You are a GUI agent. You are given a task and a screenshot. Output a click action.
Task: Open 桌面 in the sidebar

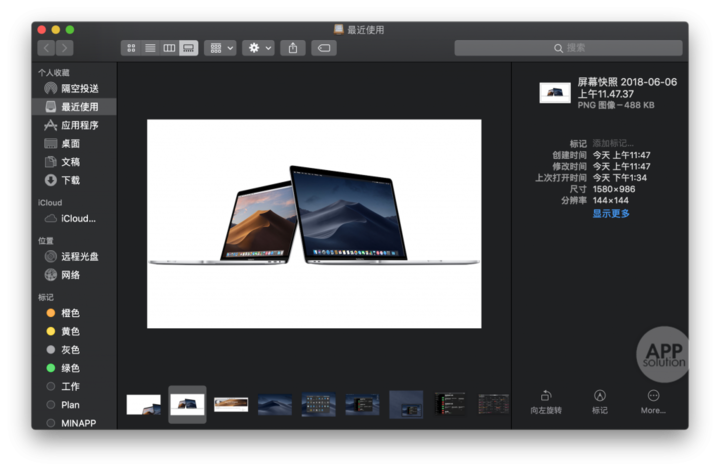coord(74,143)
